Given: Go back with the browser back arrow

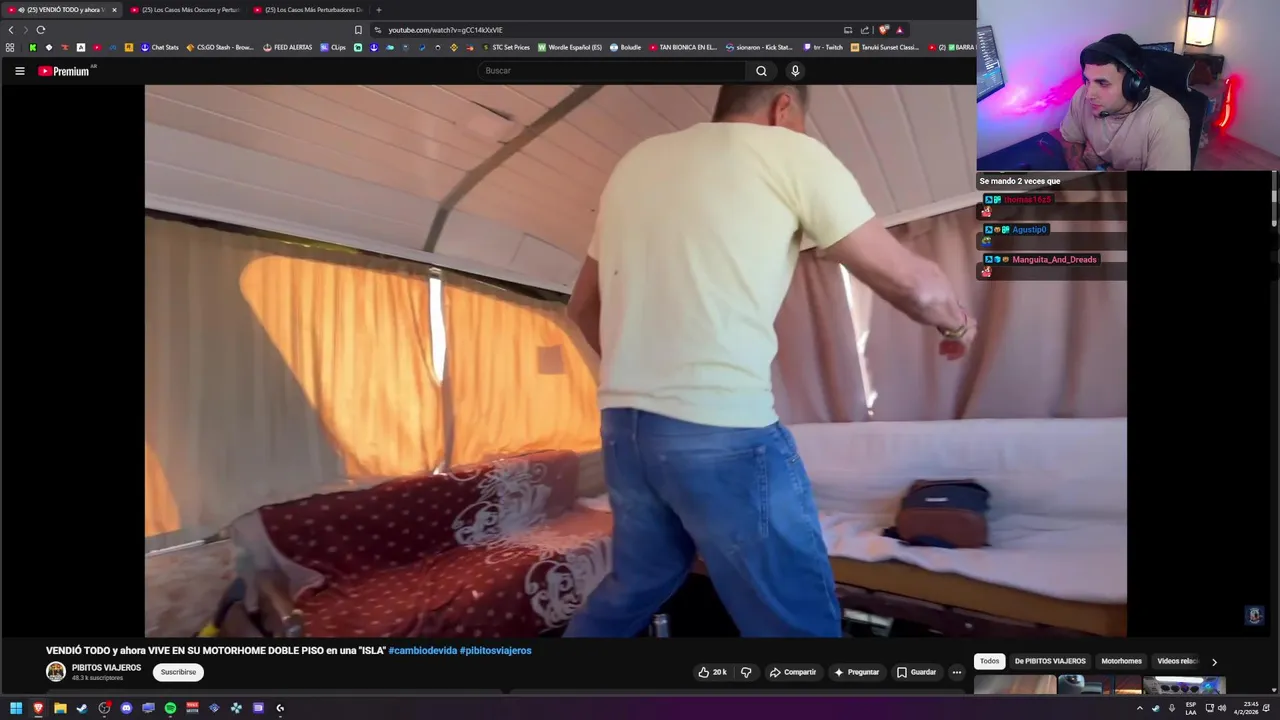Looking at the screenshot, I should 11,30.
